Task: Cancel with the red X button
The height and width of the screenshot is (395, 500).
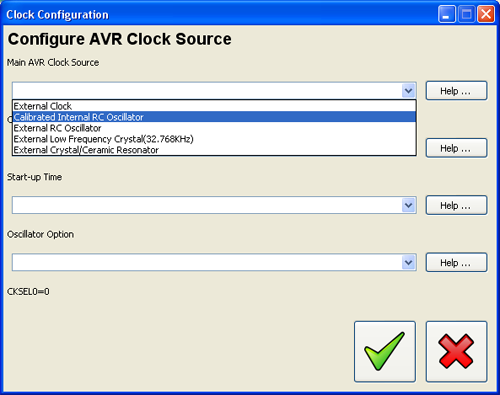Action: click(456, 351)
